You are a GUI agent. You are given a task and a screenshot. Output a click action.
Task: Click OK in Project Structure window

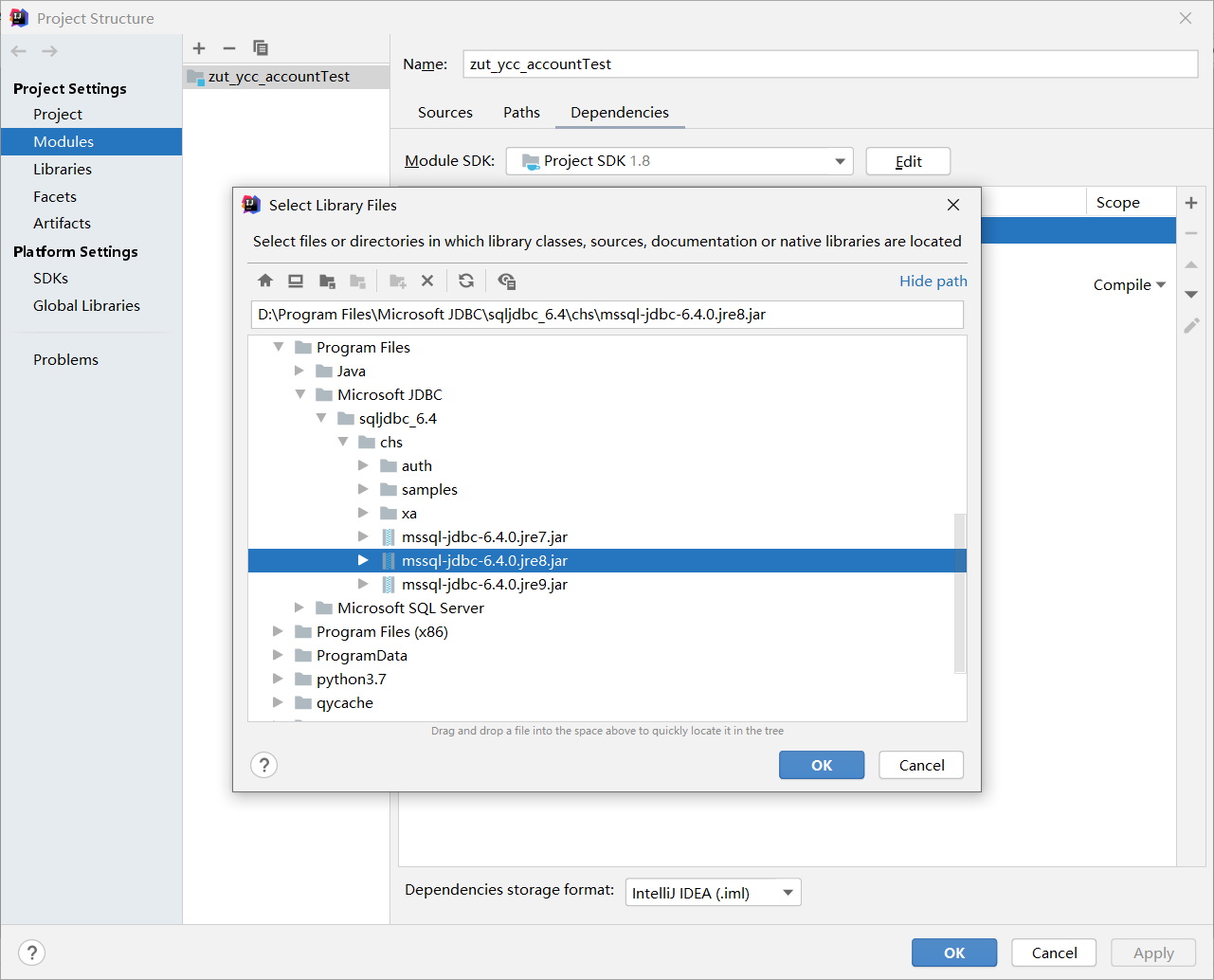point(954,953)
